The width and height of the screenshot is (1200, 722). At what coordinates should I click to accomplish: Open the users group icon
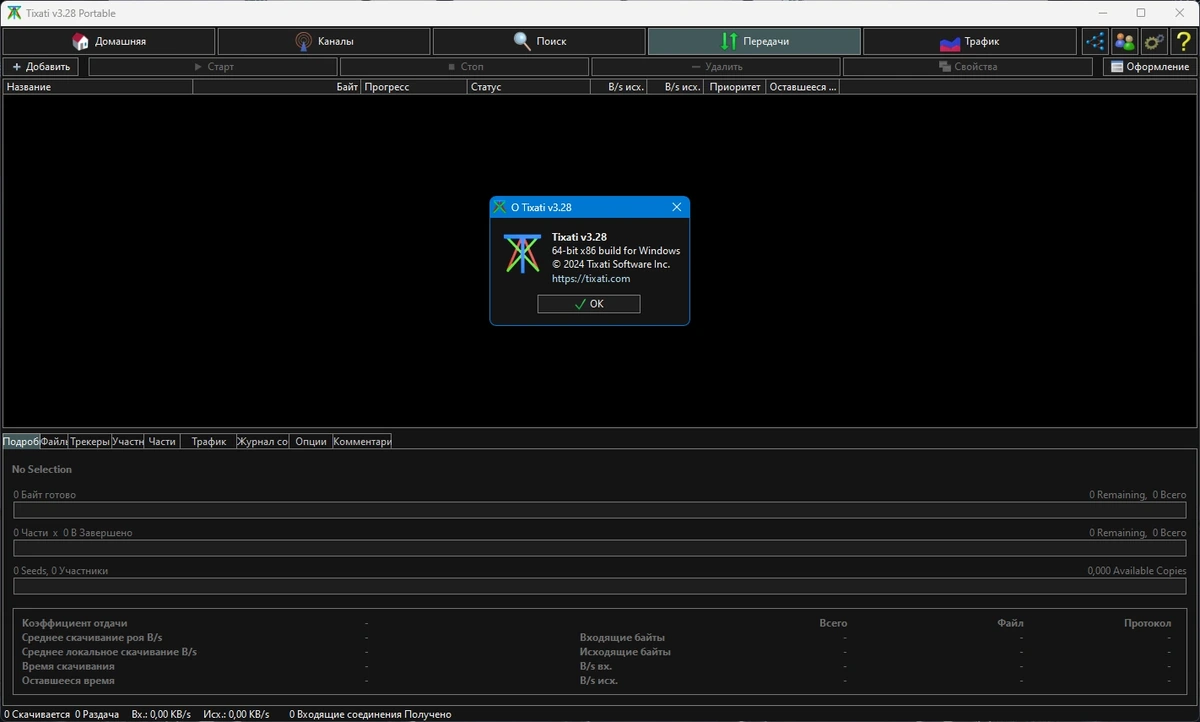[x=1125, y=41]
